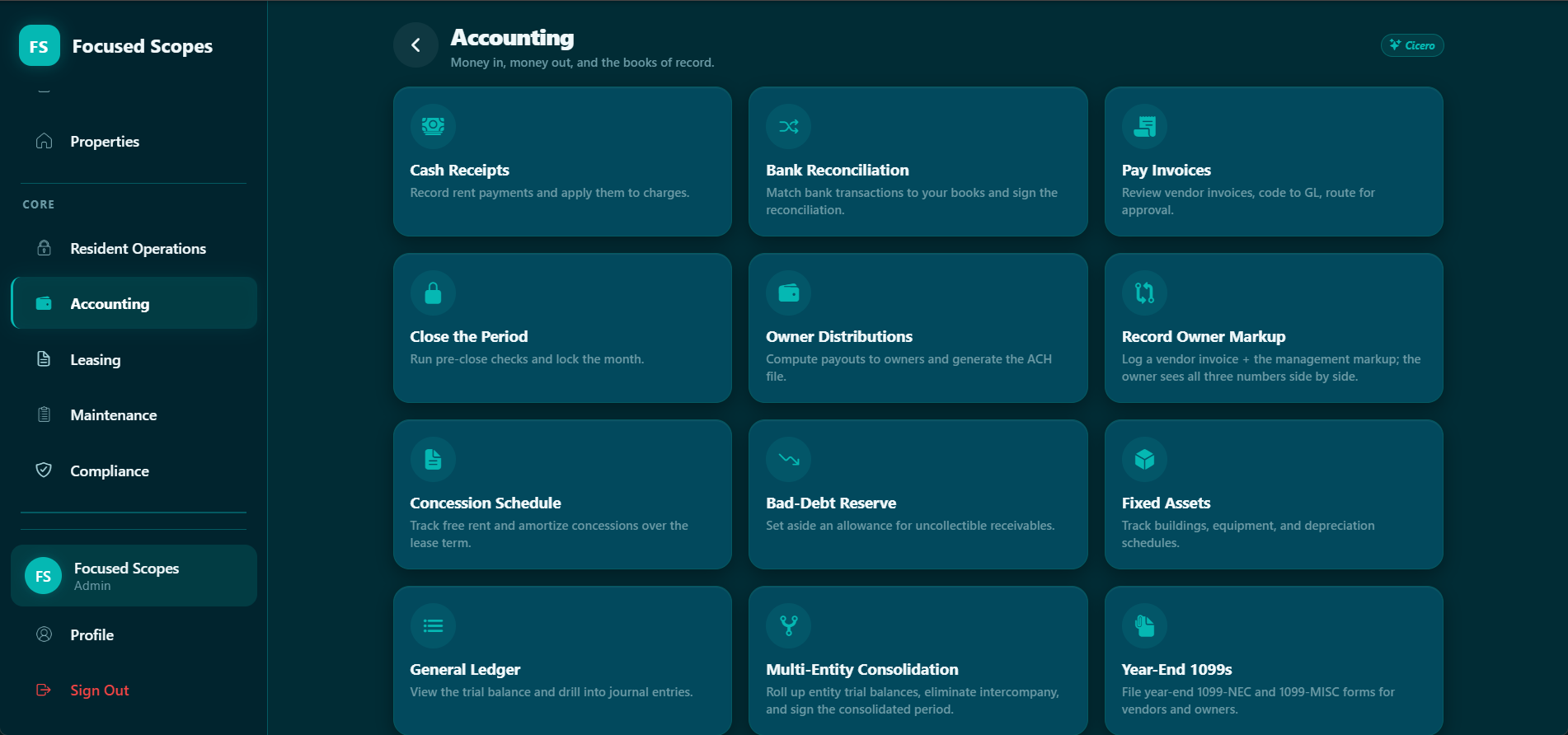Open Bank Reconciliation card title
This screenshot has width=1568, height=735.
pos(837,170)
